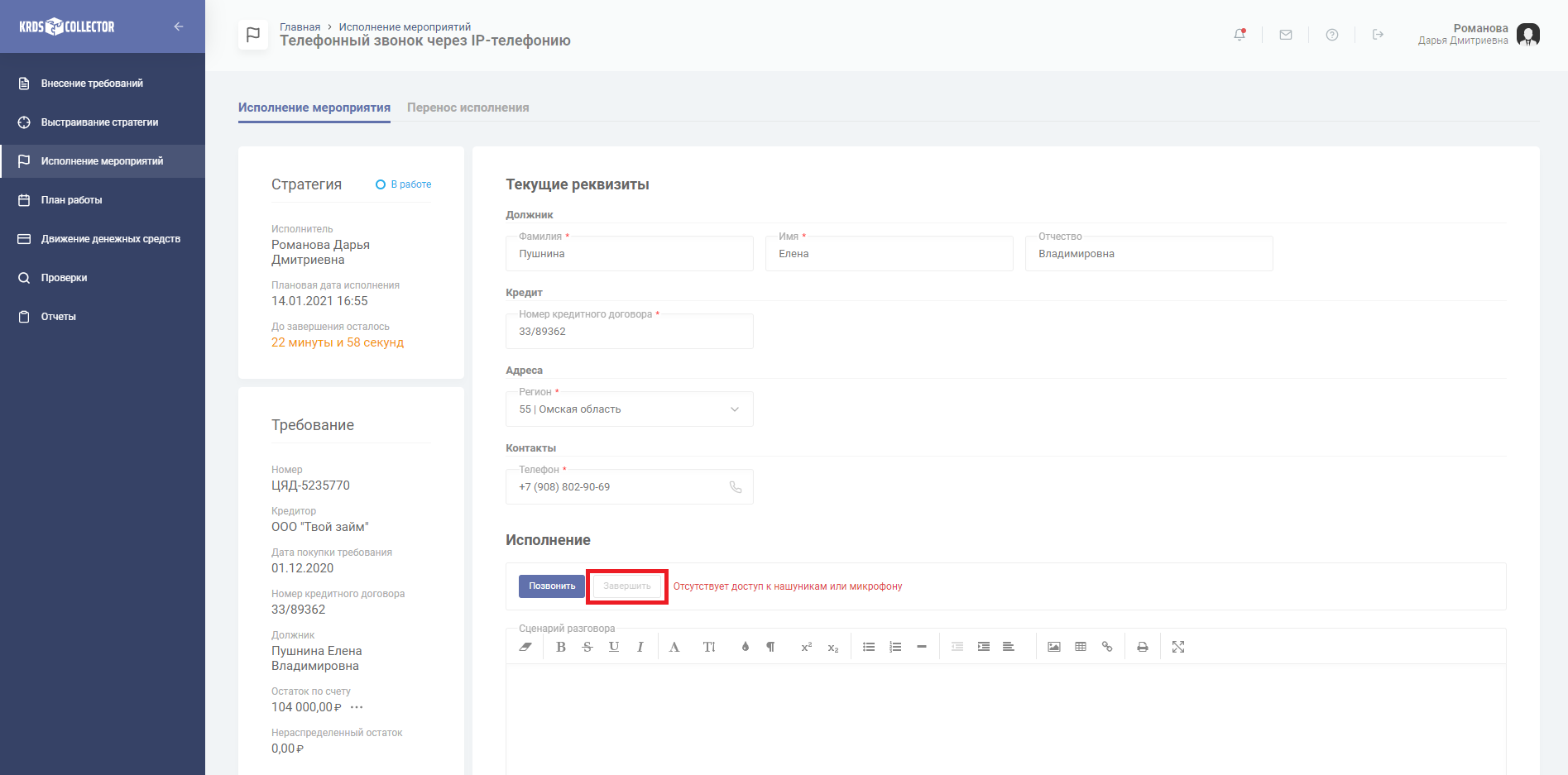This screenshot has height=775, width=1568.
Task: Collapse sidebar with the back arrow
Action: point(179,26)
